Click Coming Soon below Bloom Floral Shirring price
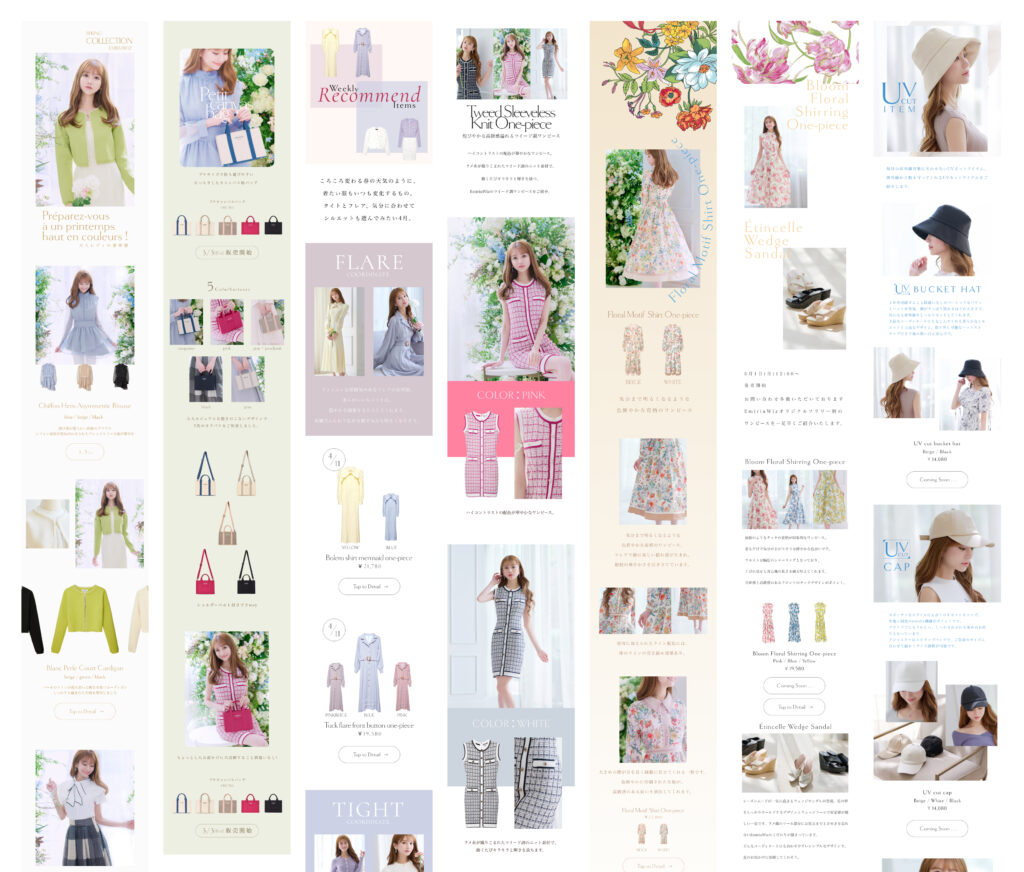The image size is (1024, 872). pos(794,686)
